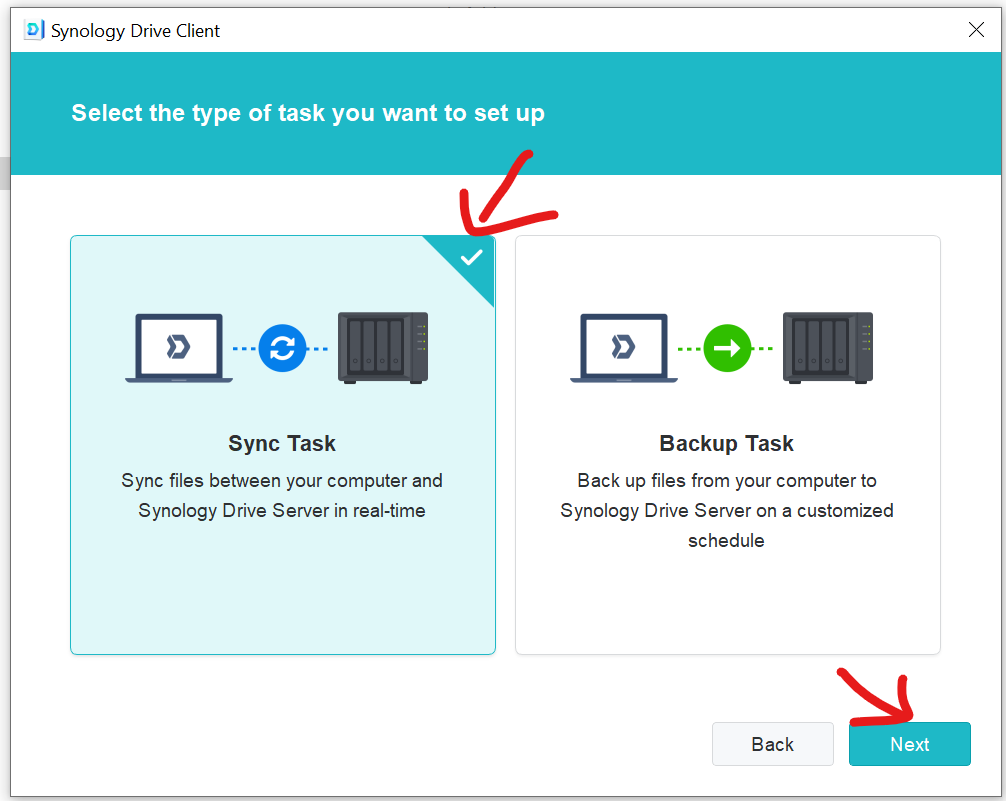Click the green backup arrow icon
Viewport: 1006px width, 801px height.
click(x=727, y=348)
